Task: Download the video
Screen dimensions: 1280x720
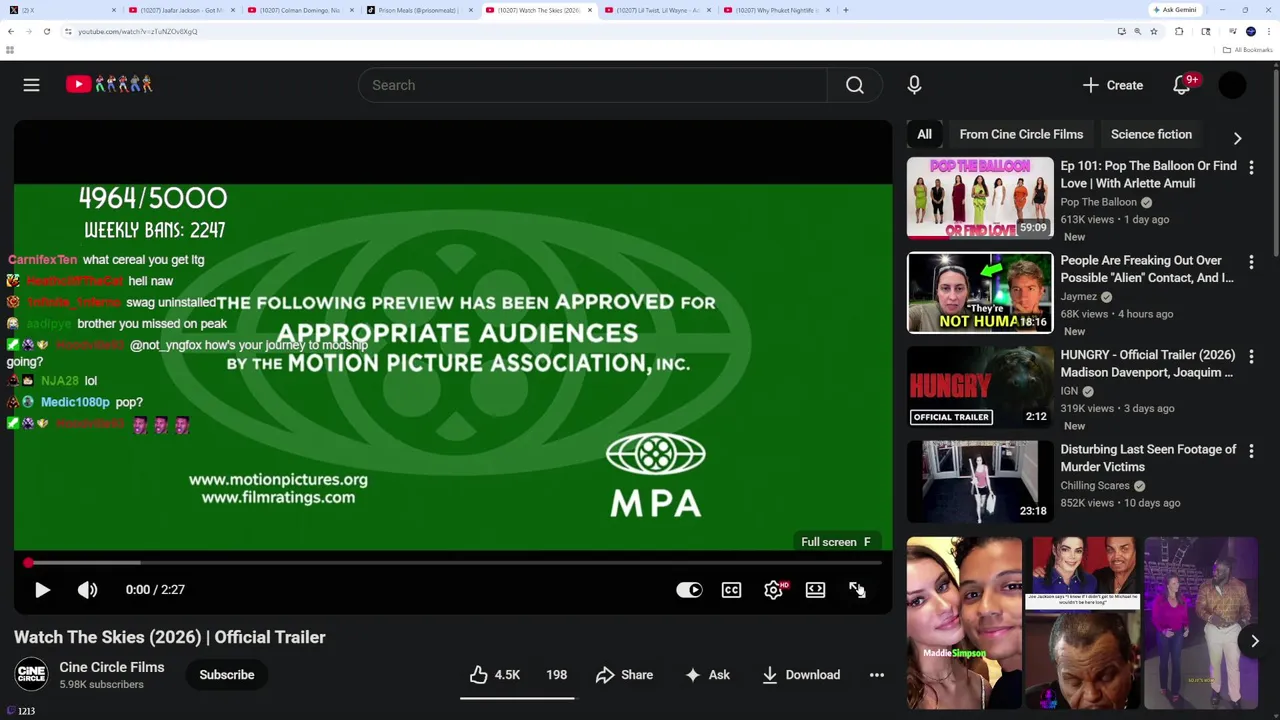Action: coord(801,675)
